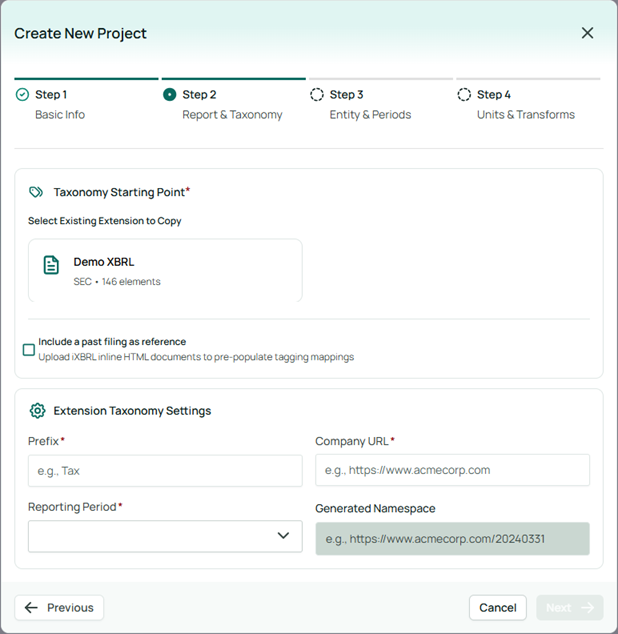Click the Step 2 active circle icon
The height and width of the screenshot is (634, 618).
click(x=169, y=95)
